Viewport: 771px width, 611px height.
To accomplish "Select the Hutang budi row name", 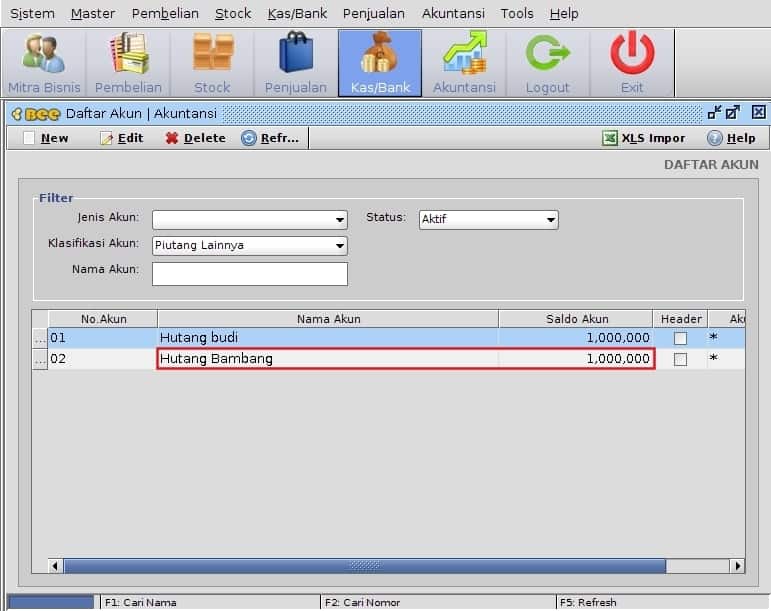I will coord(199,338).
